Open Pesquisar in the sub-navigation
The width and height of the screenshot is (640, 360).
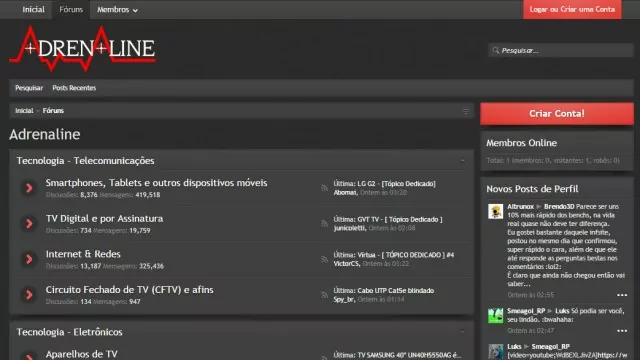[x=29, y=88]
